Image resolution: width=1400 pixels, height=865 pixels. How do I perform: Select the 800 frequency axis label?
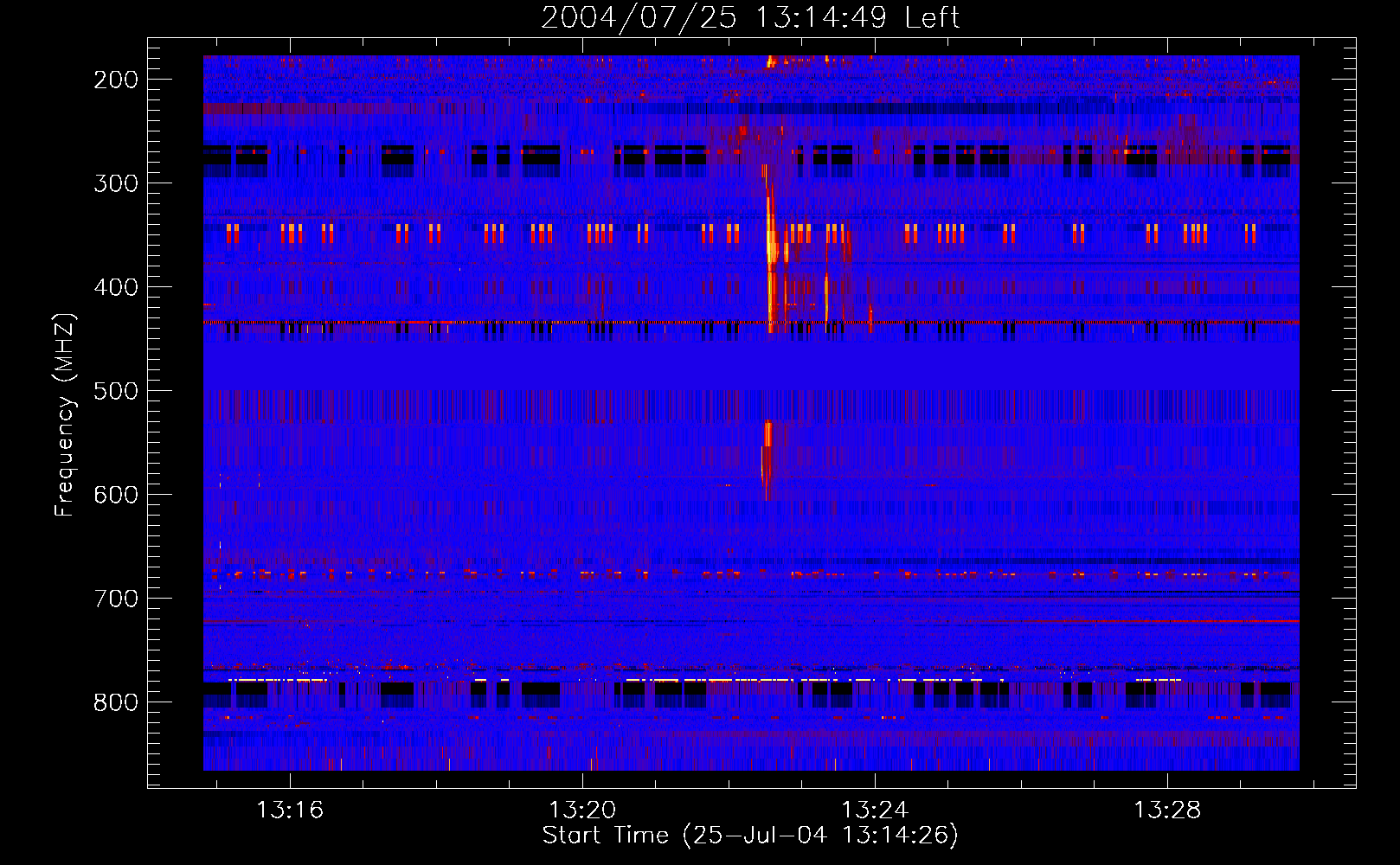(116, 702)
